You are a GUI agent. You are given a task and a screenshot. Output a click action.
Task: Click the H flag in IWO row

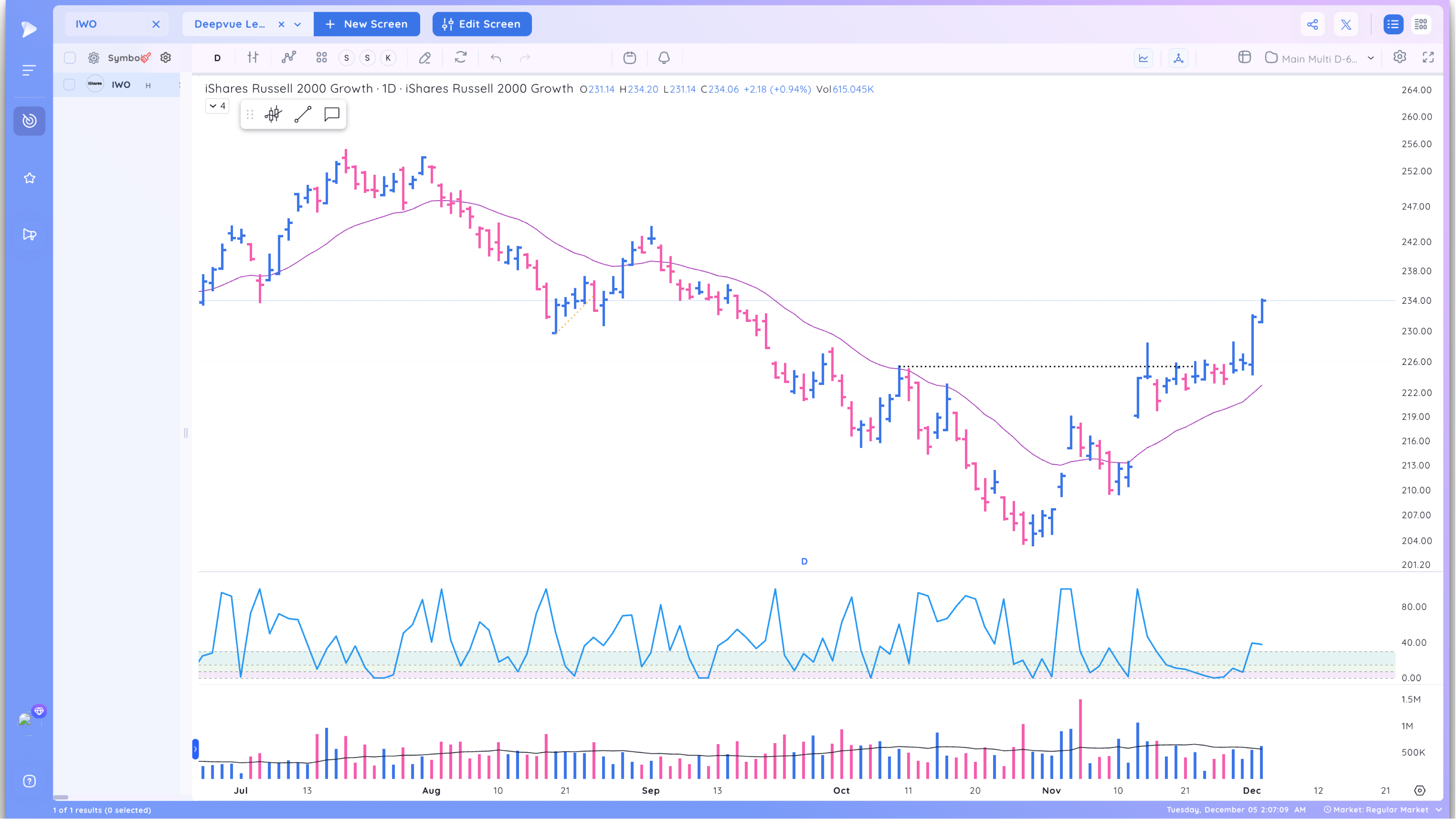pos(148,85)
